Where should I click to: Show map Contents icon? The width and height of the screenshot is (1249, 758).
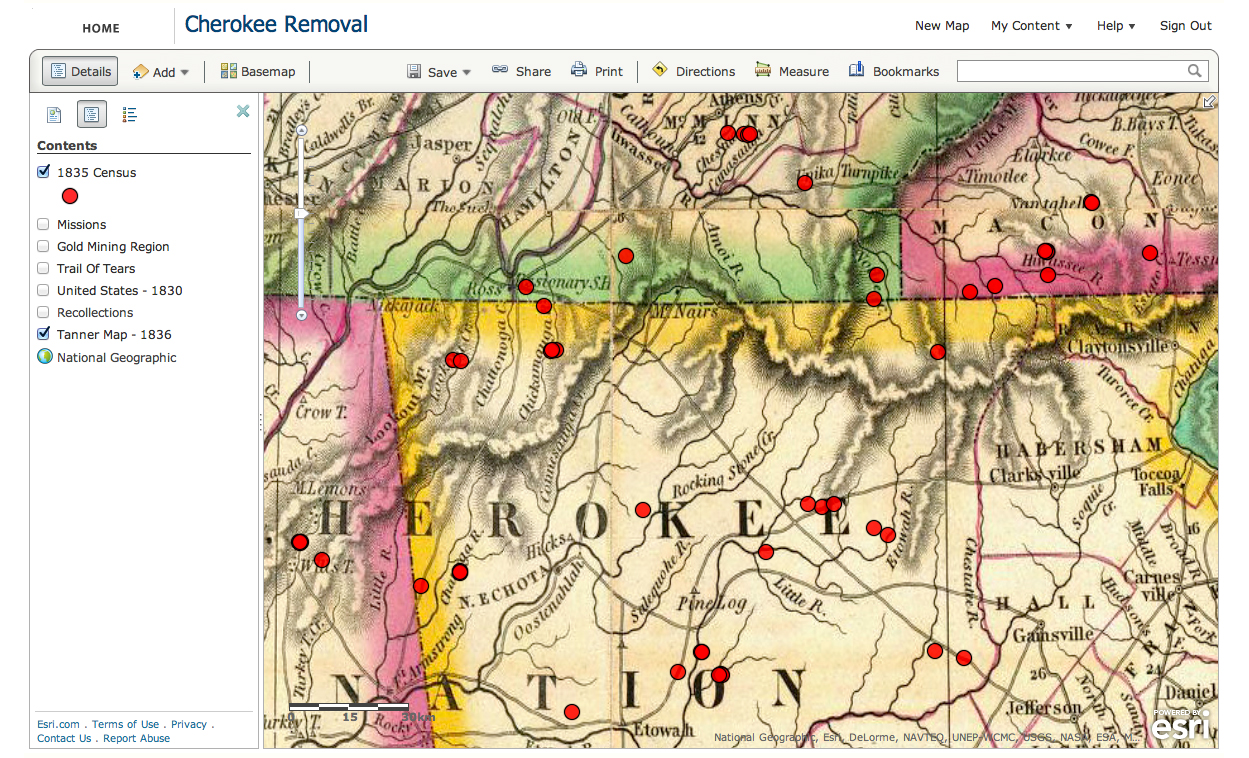tap(92, 115)
